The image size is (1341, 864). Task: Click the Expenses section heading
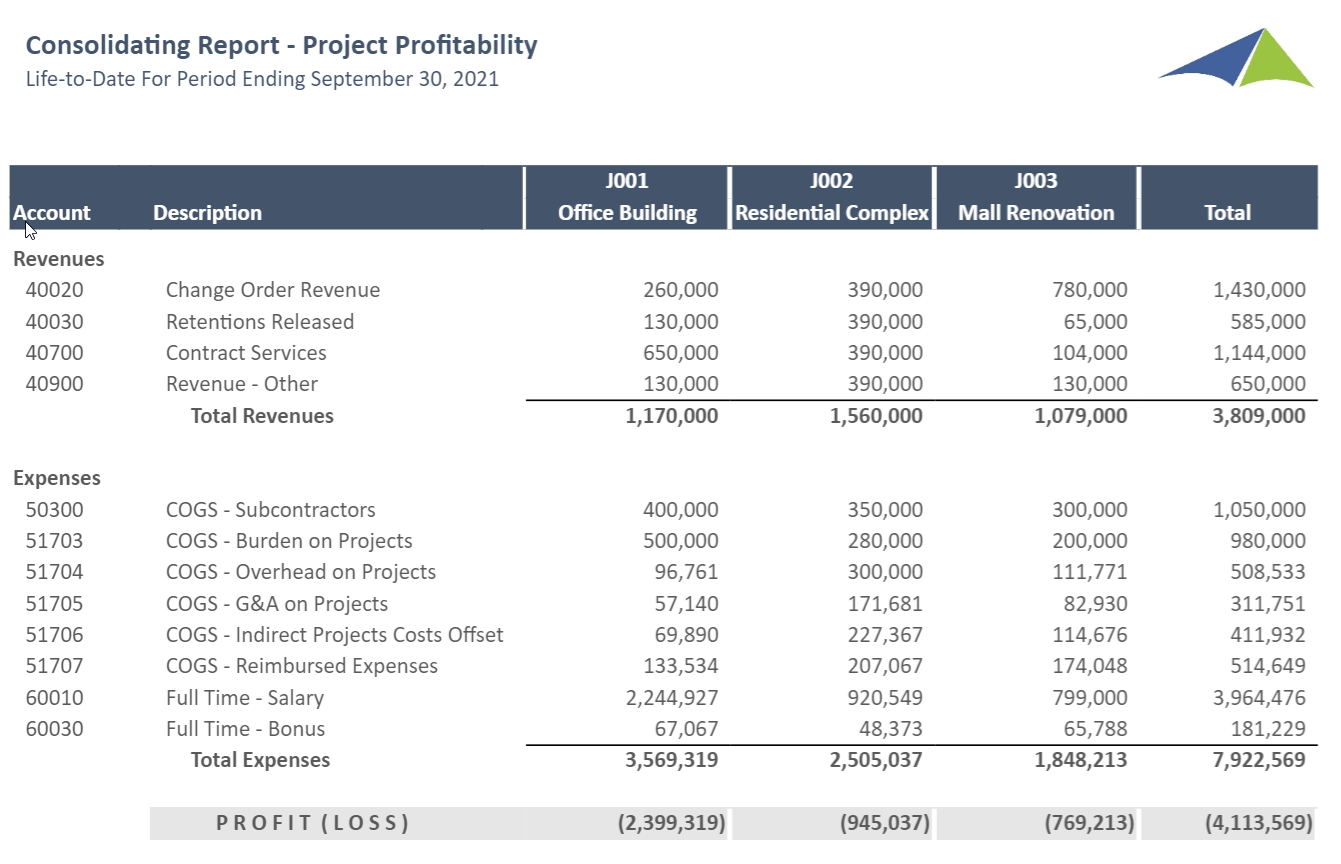point(57,478)
